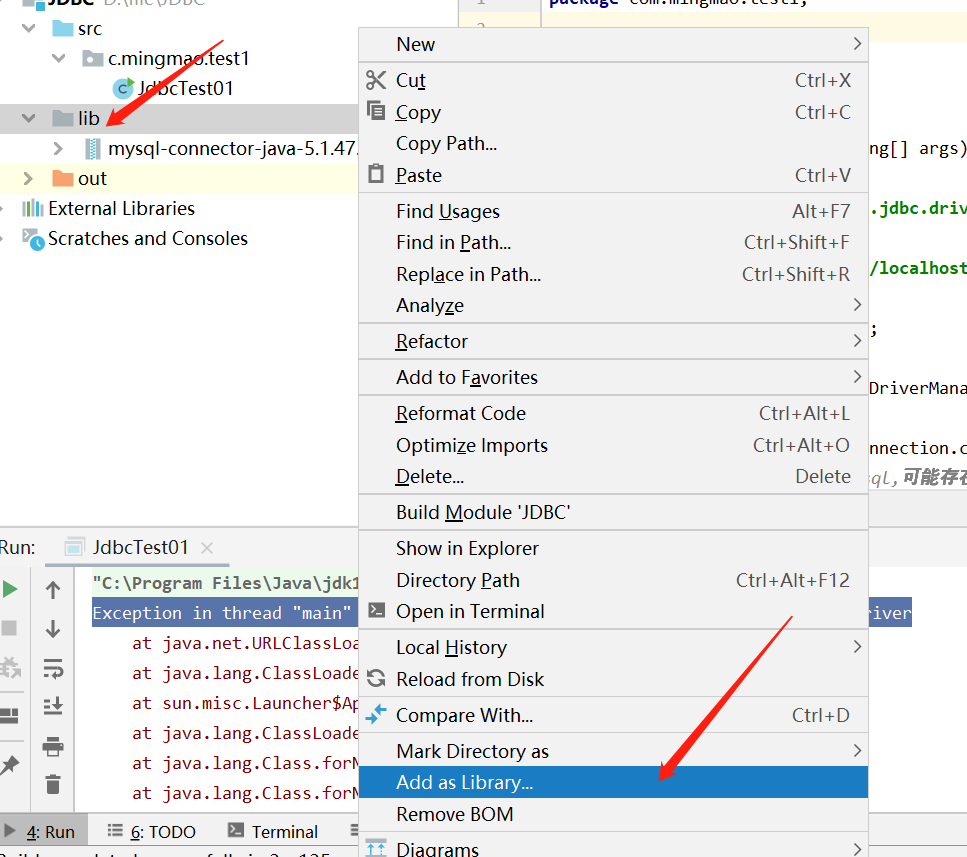Click the Paste clipboard icon
967x857 pixels.
tap(376, 174)
